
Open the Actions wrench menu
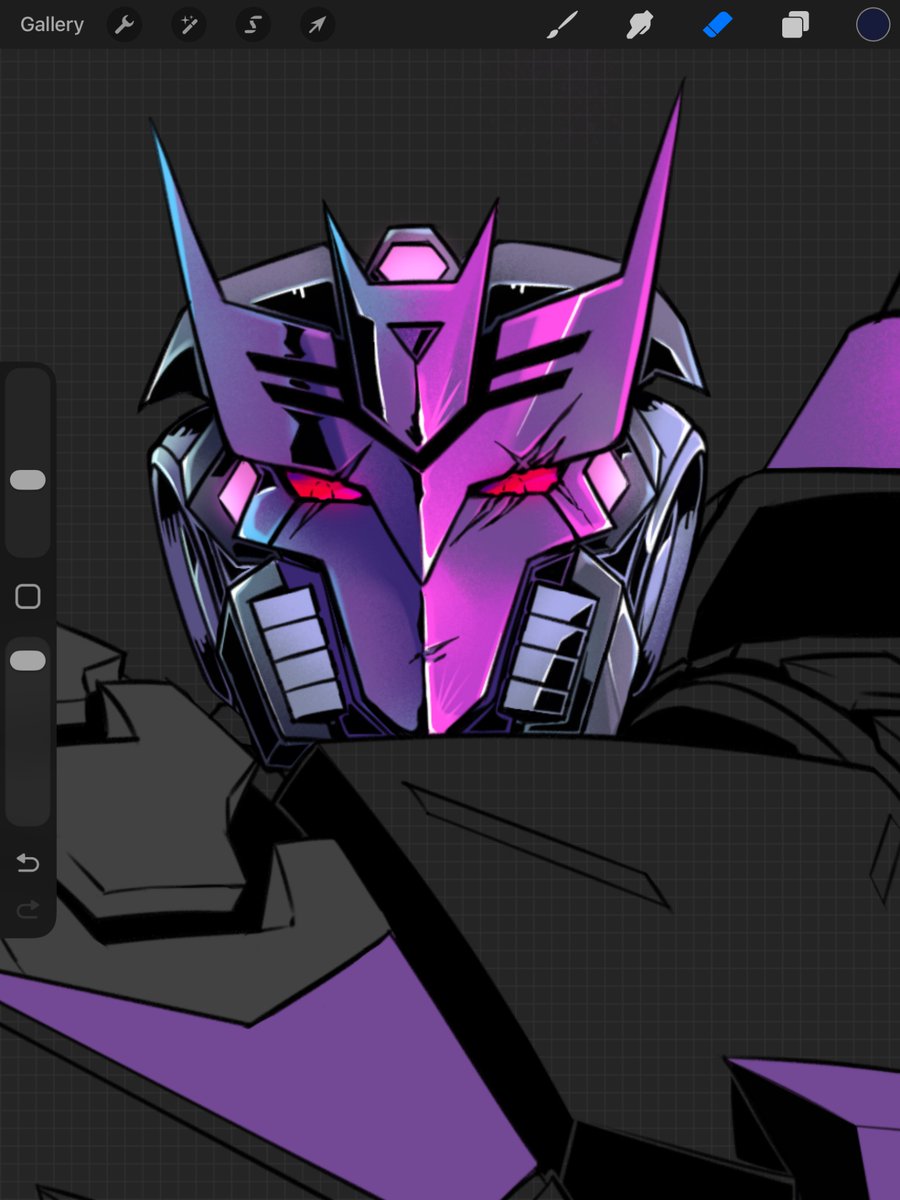click(x=124, y=25)
